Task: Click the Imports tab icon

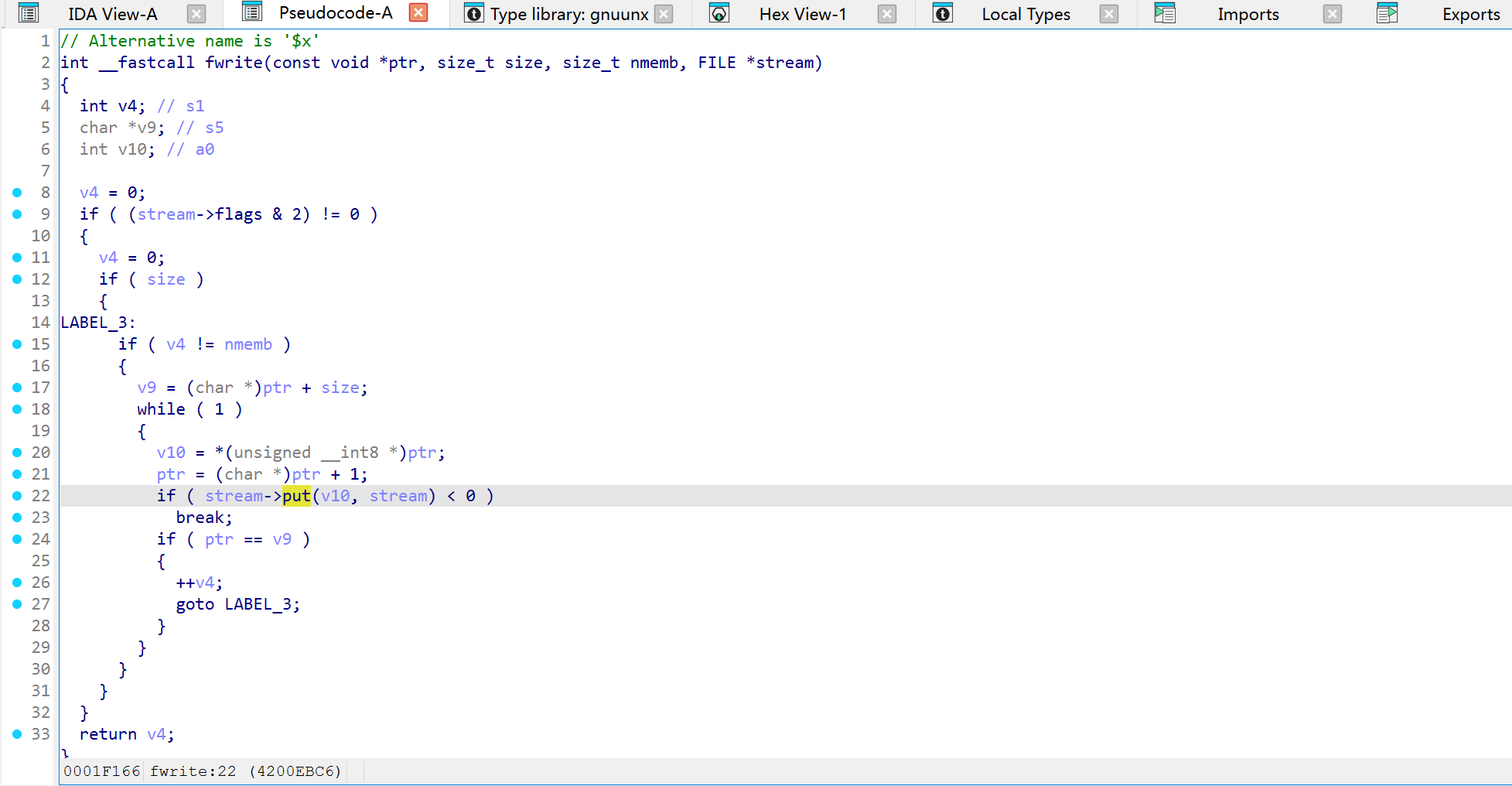Action: (x=1165, y=13)
